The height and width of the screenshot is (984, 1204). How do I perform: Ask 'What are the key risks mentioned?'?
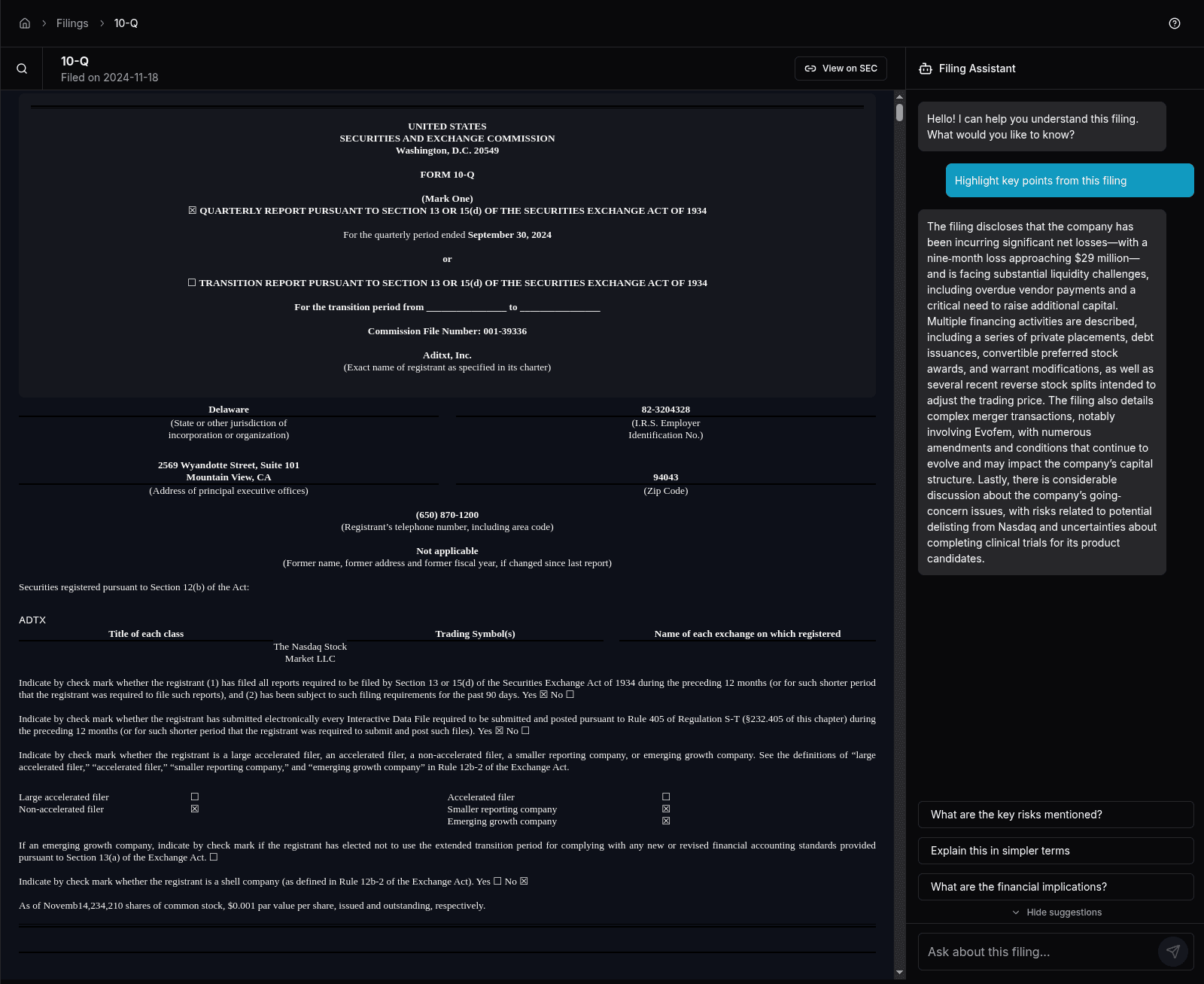(x=1056, y=815)
